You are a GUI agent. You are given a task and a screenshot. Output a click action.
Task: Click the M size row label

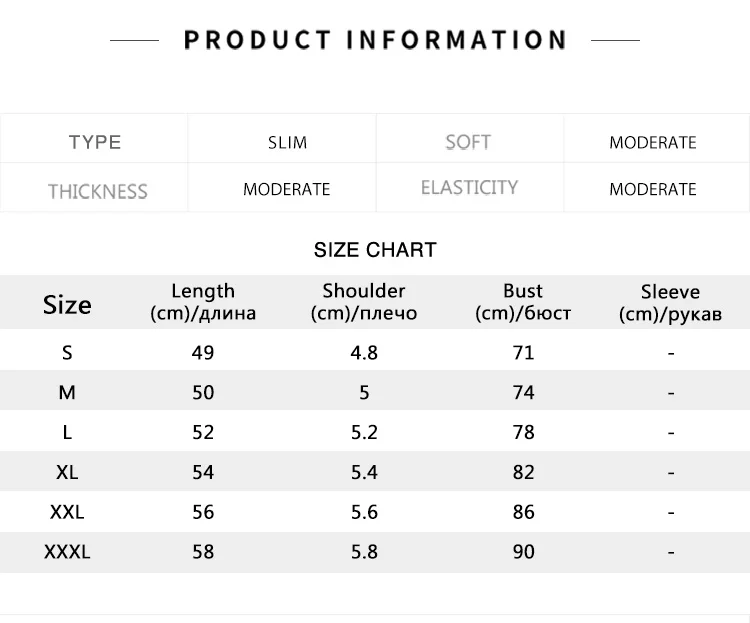[x=67, y=393]
